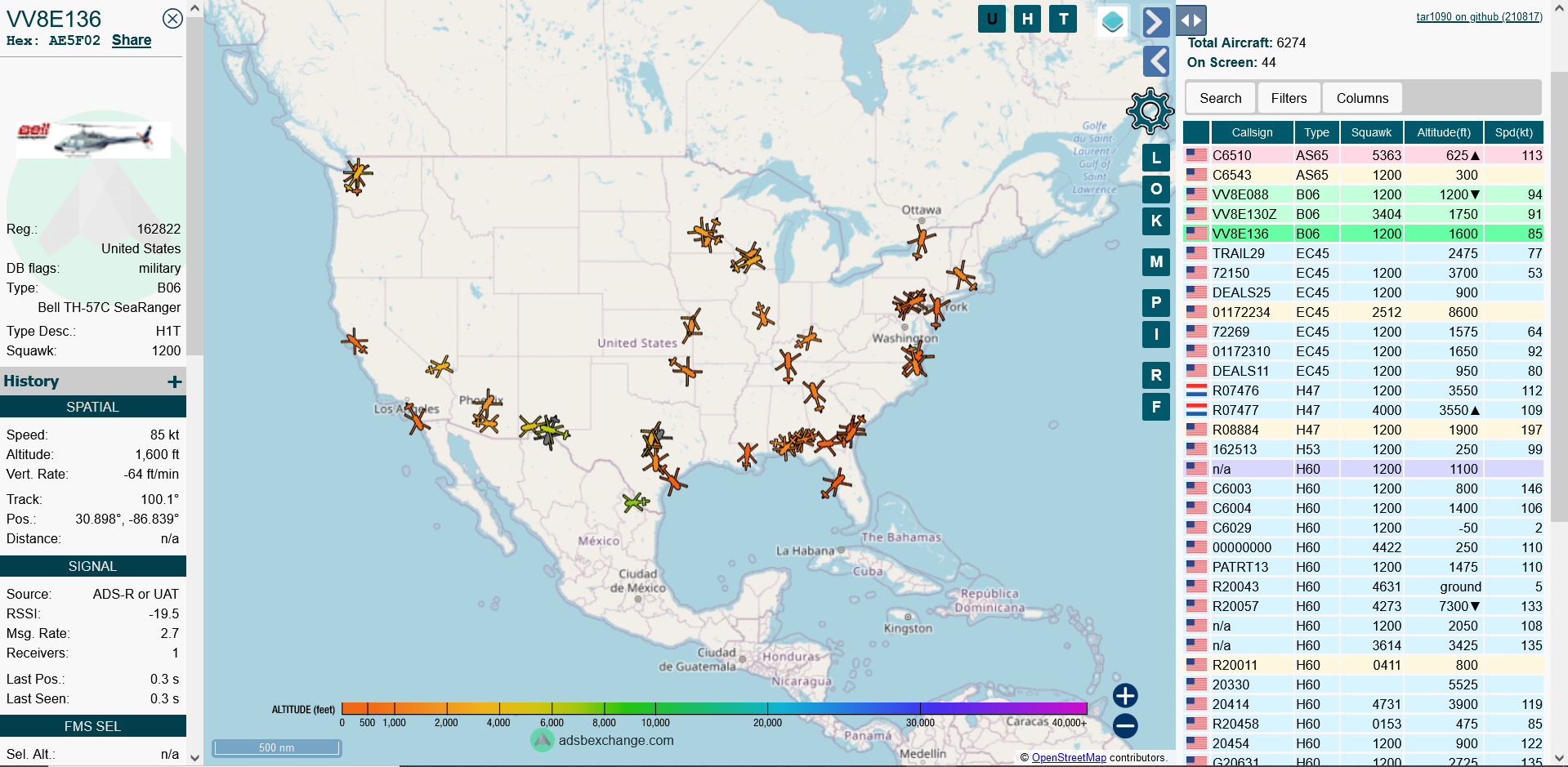Sort table by Type column
The image size is (1568, 767).
pos(1316,132)
